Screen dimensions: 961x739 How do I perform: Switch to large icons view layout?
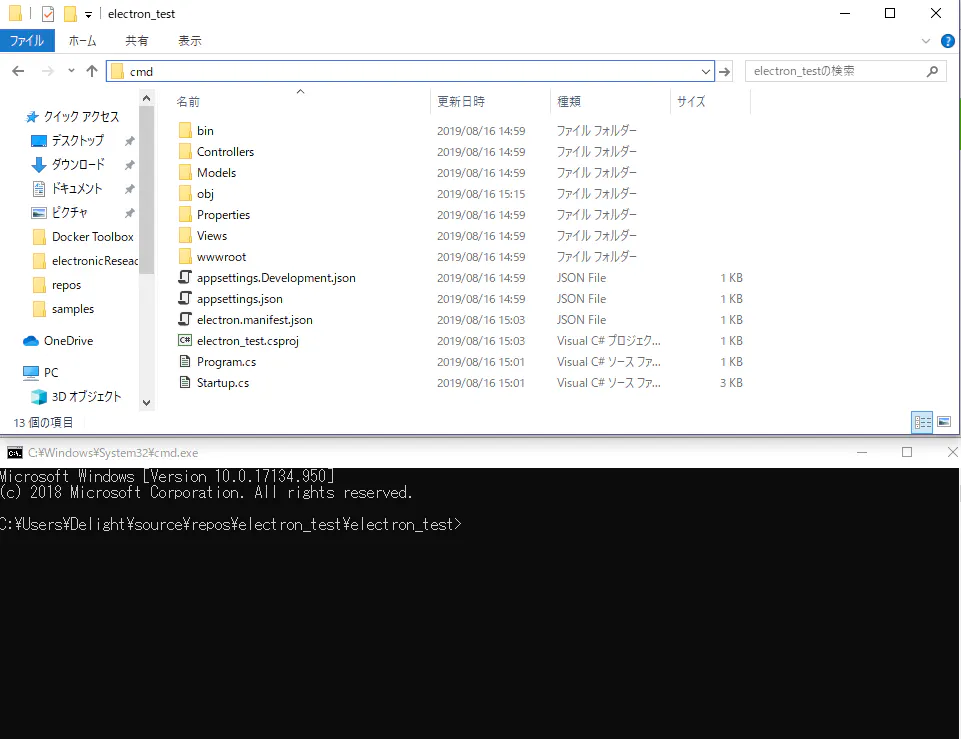coord(944,422)
